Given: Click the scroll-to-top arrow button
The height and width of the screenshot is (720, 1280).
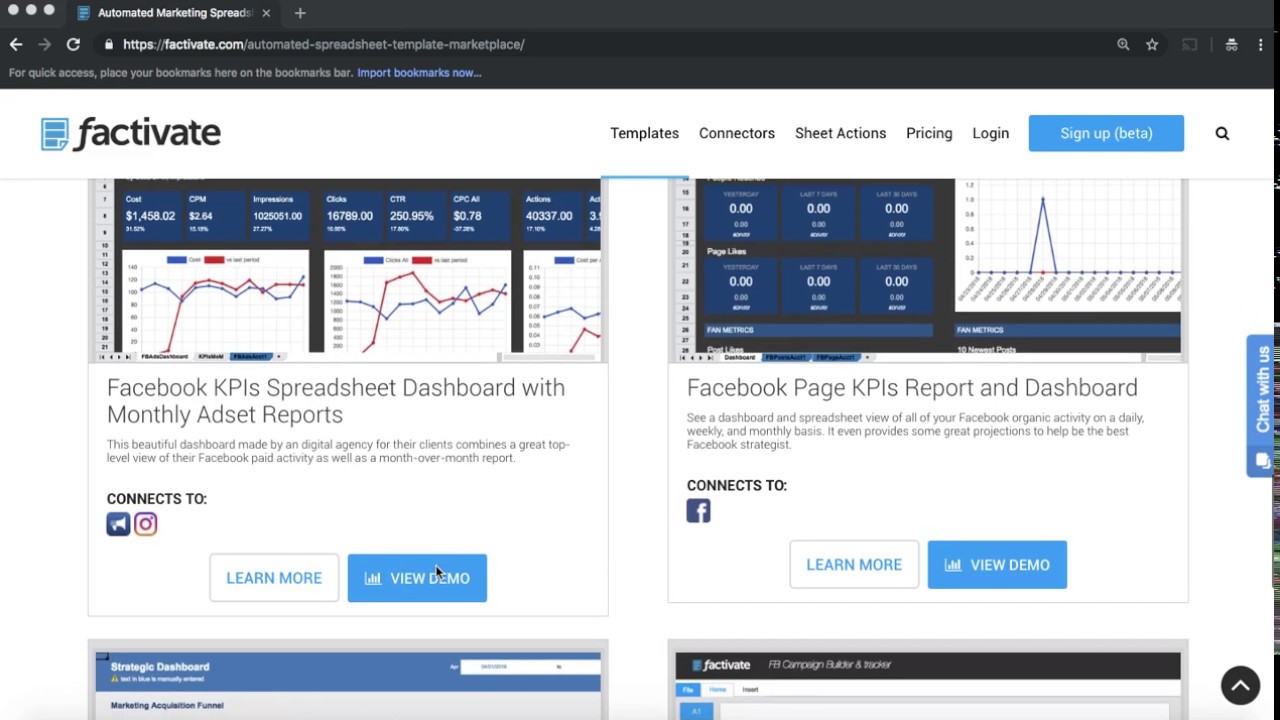Looking at the screenshot, I should tap(1240, 685).
